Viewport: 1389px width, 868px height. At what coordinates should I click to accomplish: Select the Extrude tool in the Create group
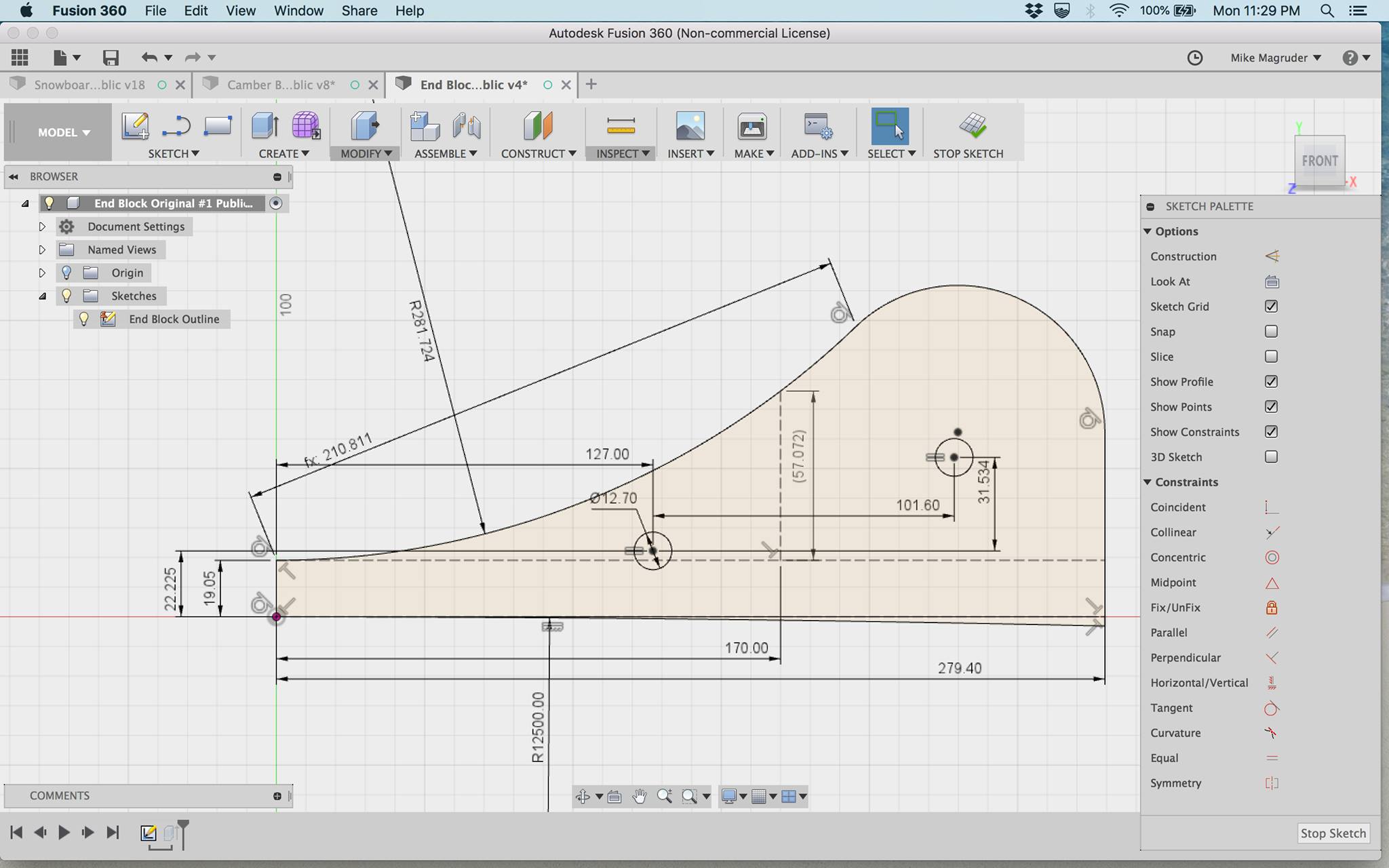pyautogui.click(x=265, y=126)
